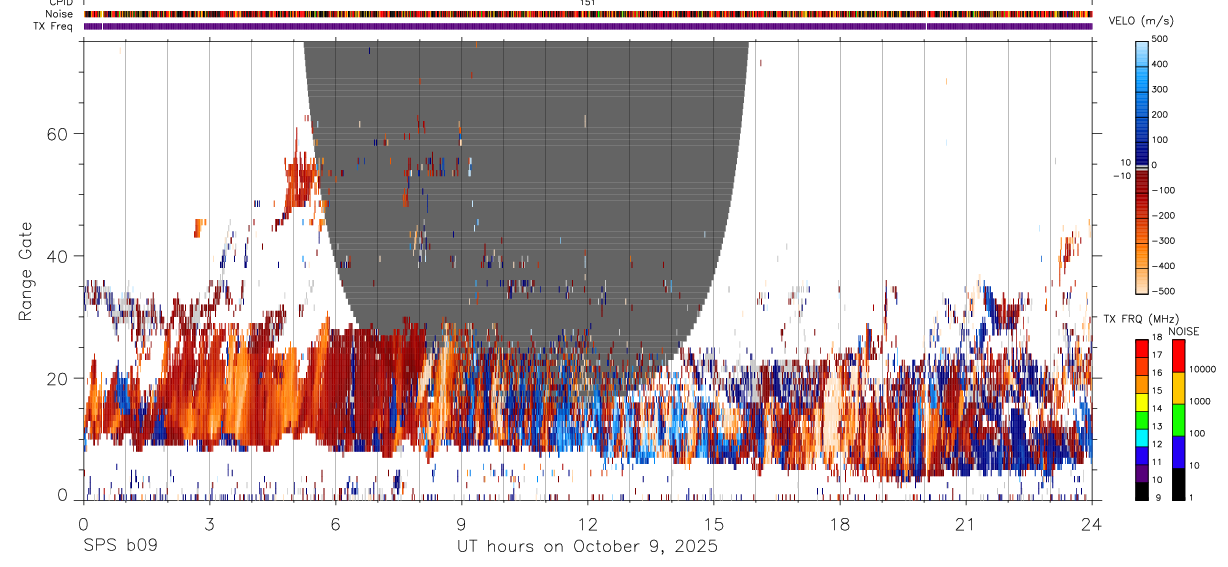1228x567 pixels.
Task: Click the 12 tick of the TX FRQ scale
Action: [1159, 444]
